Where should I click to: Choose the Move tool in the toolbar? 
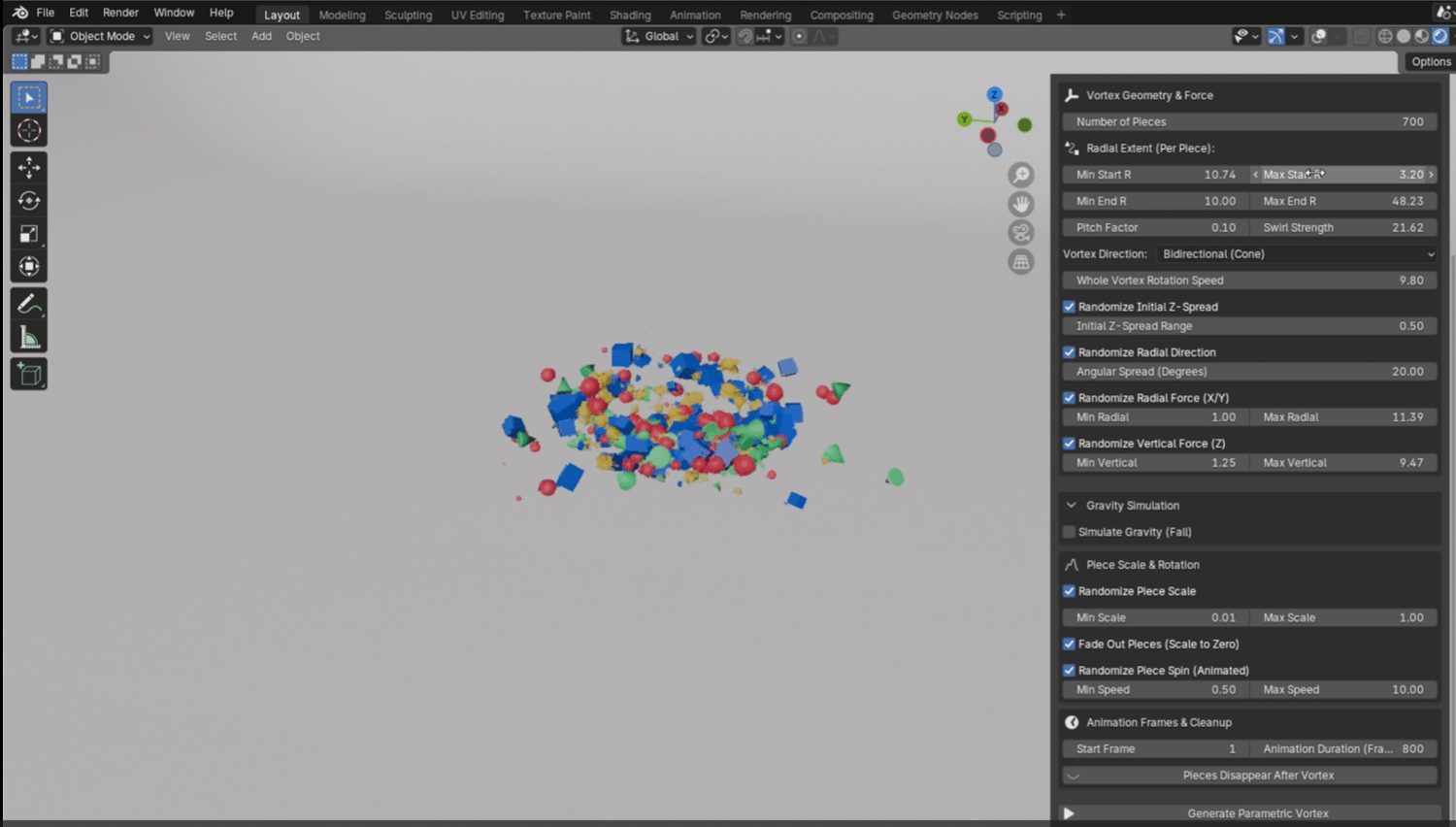[29, 168]
